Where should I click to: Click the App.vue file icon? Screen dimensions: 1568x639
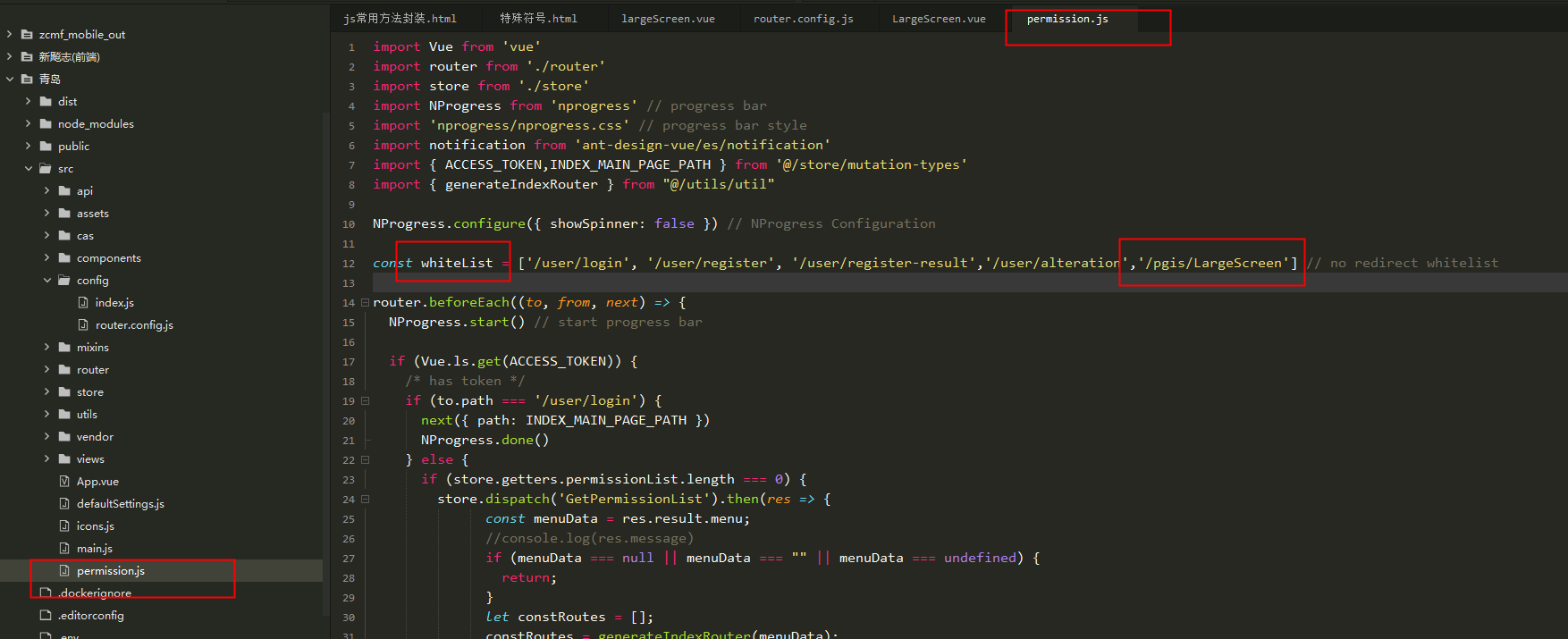pyautogui.click(x=64, y=481)
